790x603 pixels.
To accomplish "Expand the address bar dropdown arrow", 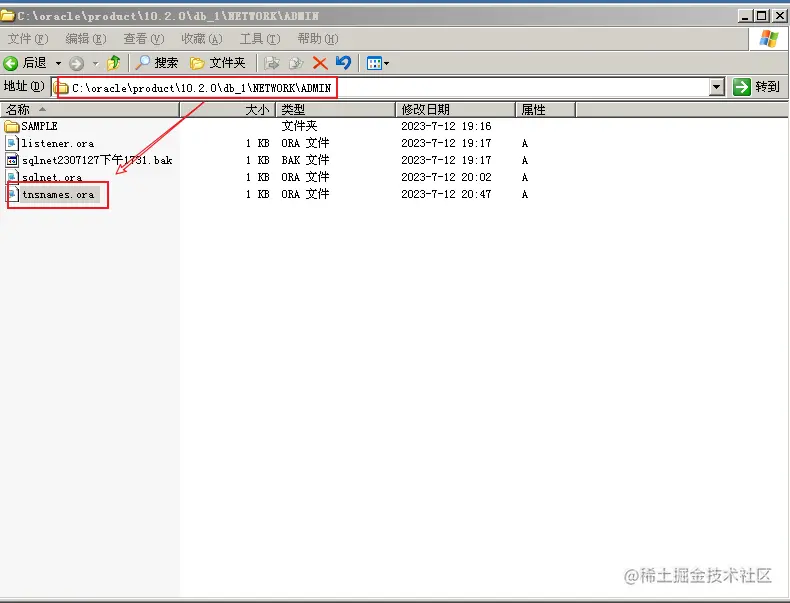I will pos(716,88).
